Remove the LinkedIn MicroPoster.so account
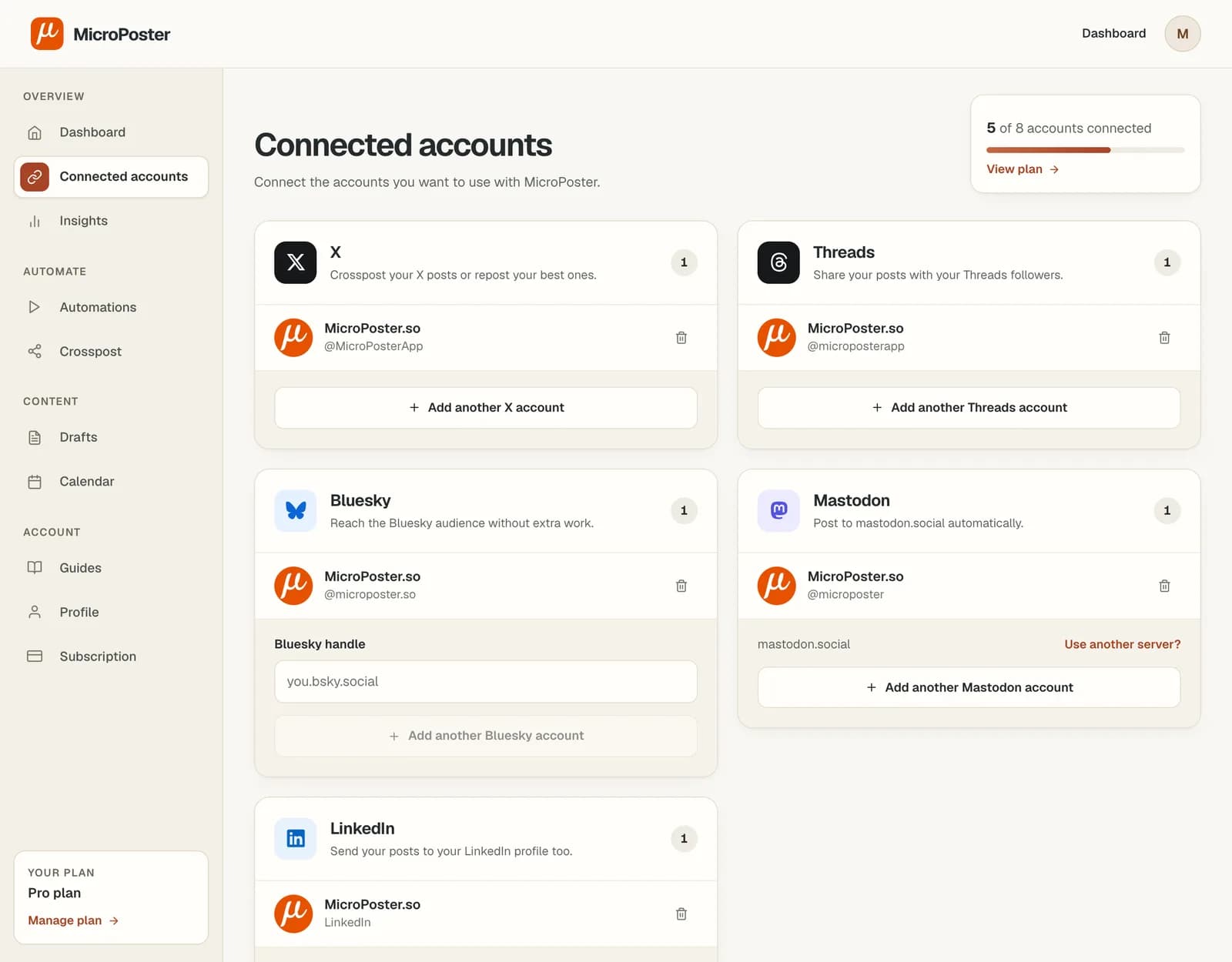 coord(681,914)
